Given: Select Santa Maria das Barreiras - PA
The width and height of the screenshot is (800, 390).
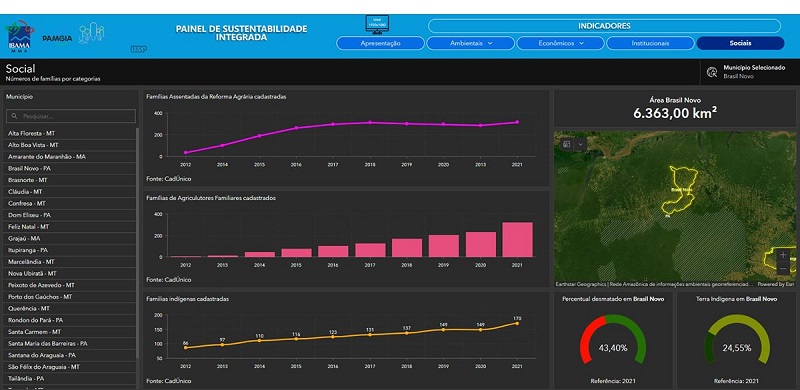Looking at the screenshot, I should pyautogui.click(x=70, y=344).
